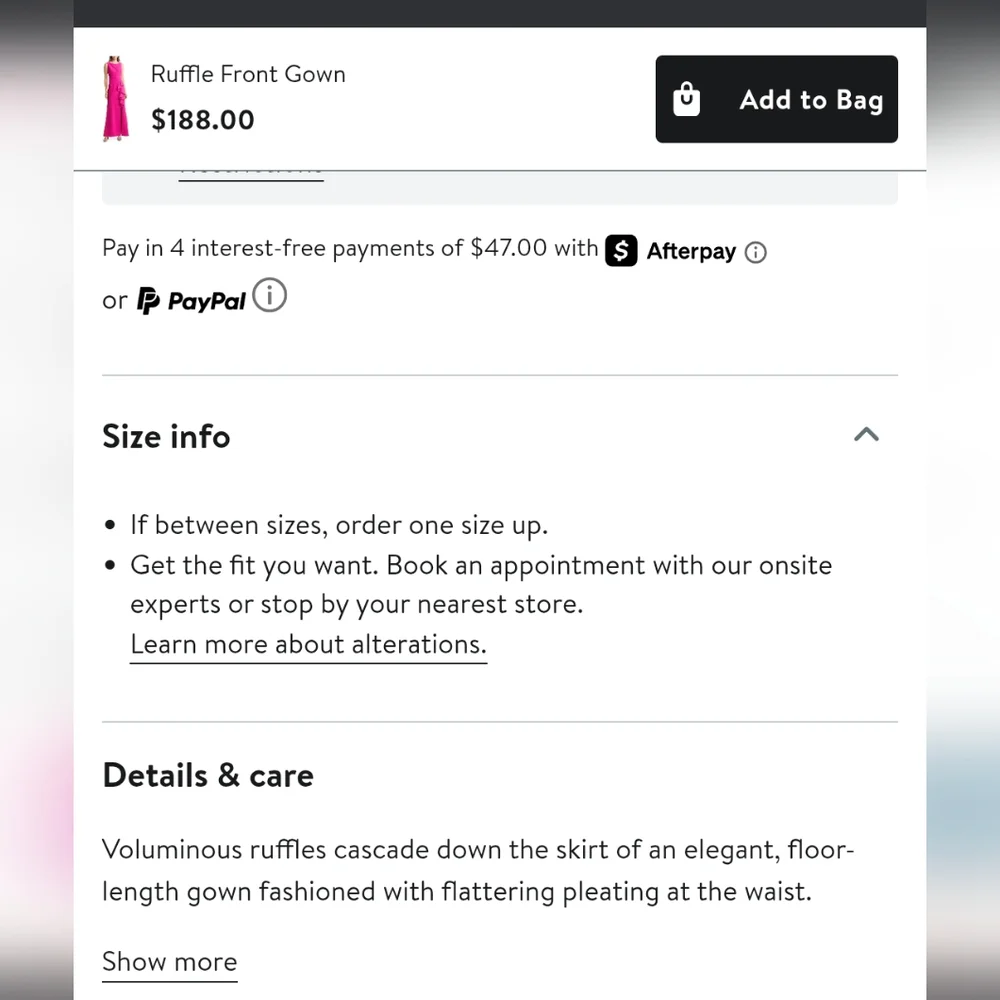
Task: Open Learn more about alterations link
Action: (x=308, y=645)
